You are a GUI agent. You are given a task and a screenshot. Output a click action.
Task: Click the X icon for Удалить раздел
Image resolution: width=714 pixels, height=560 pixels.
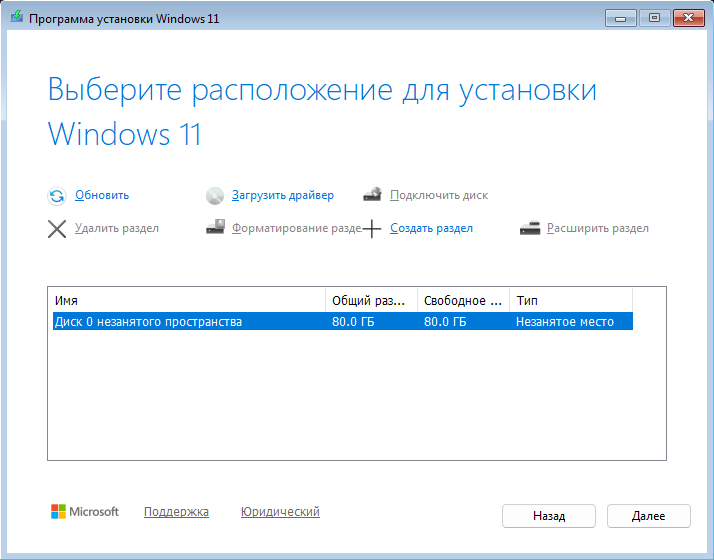coord(57,229)
